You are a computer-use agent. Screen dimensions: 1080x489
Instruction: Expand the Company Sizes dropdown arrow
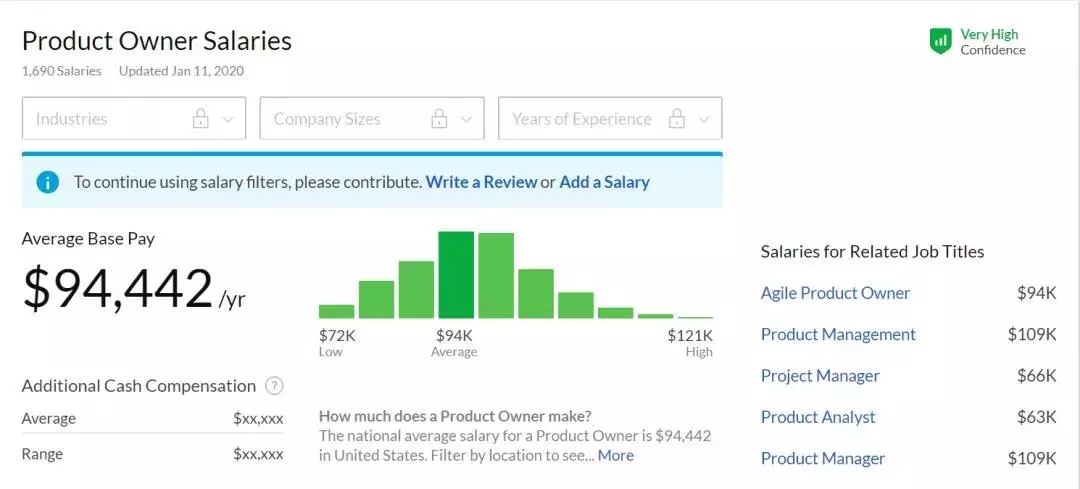[466, 119]
